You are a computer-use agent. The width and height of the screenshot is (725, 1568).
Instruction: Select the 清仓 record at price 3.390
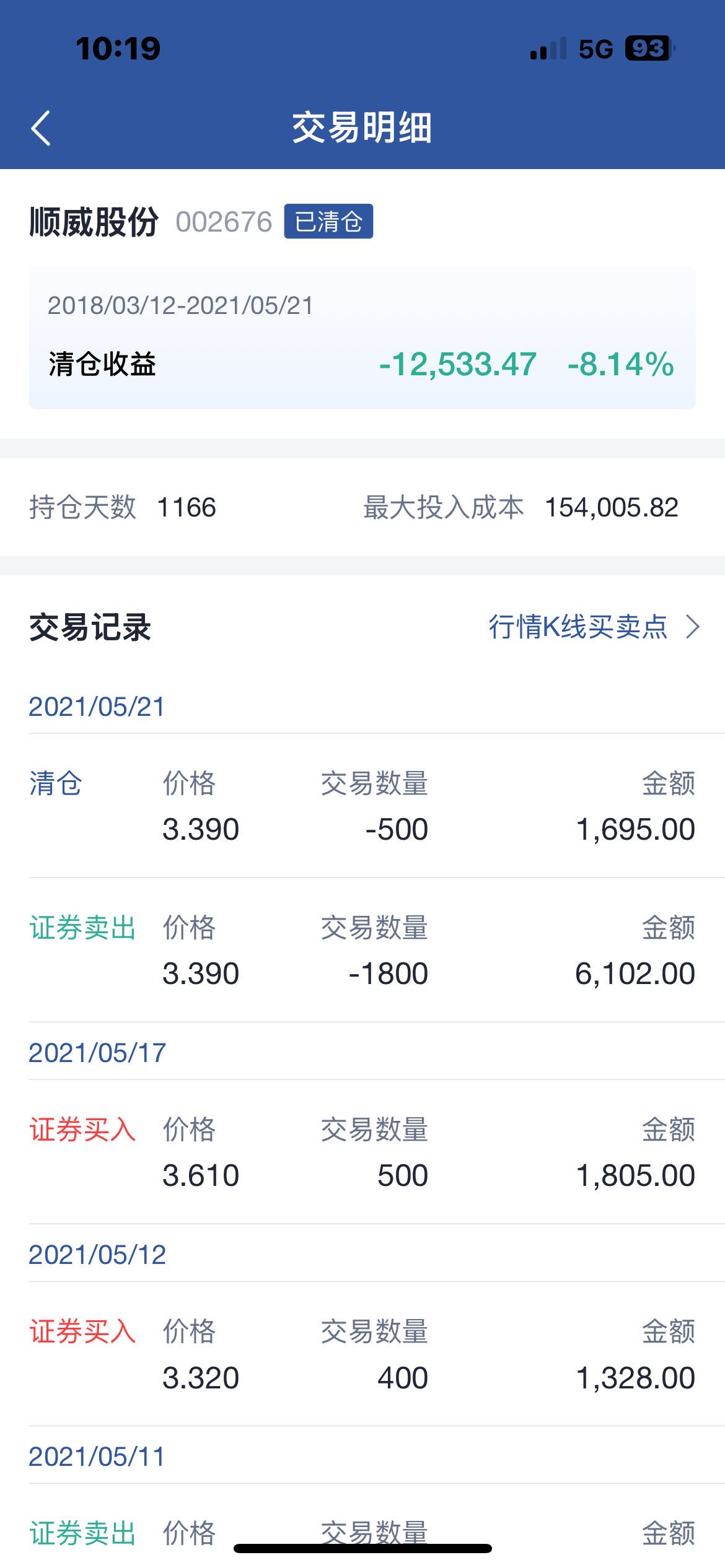click(x=362, y=806)
